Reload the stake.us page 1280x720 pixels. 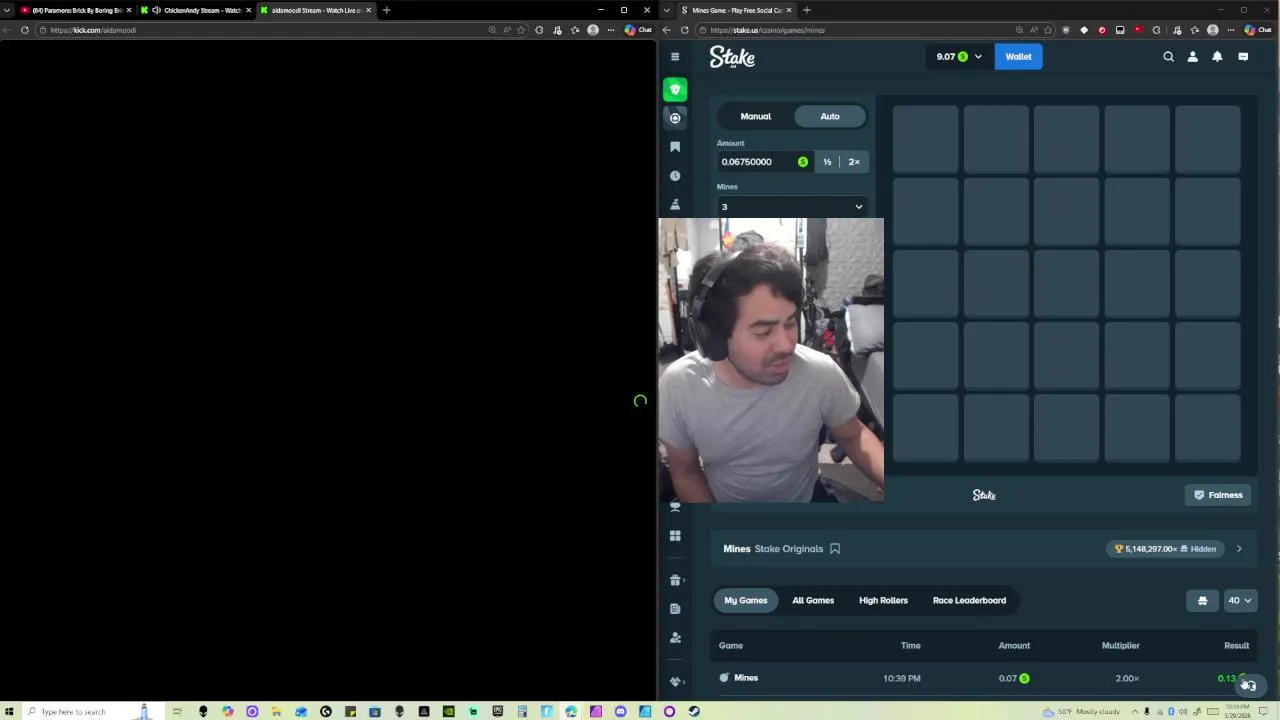click(x=685, y=30)
